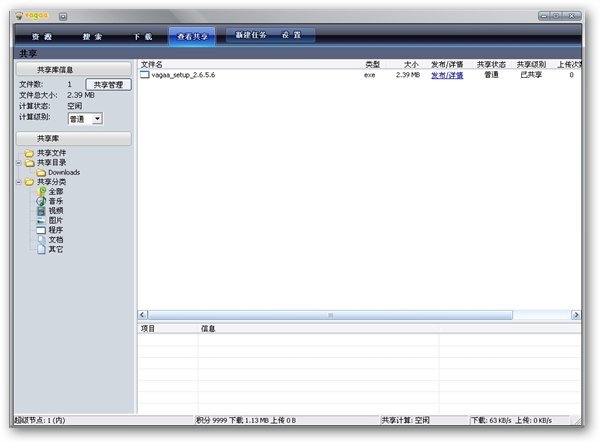The image size is (600, 443).
Task: Sort by the 大小 column header
Action: pyautogui.click(x=411, y=64)
